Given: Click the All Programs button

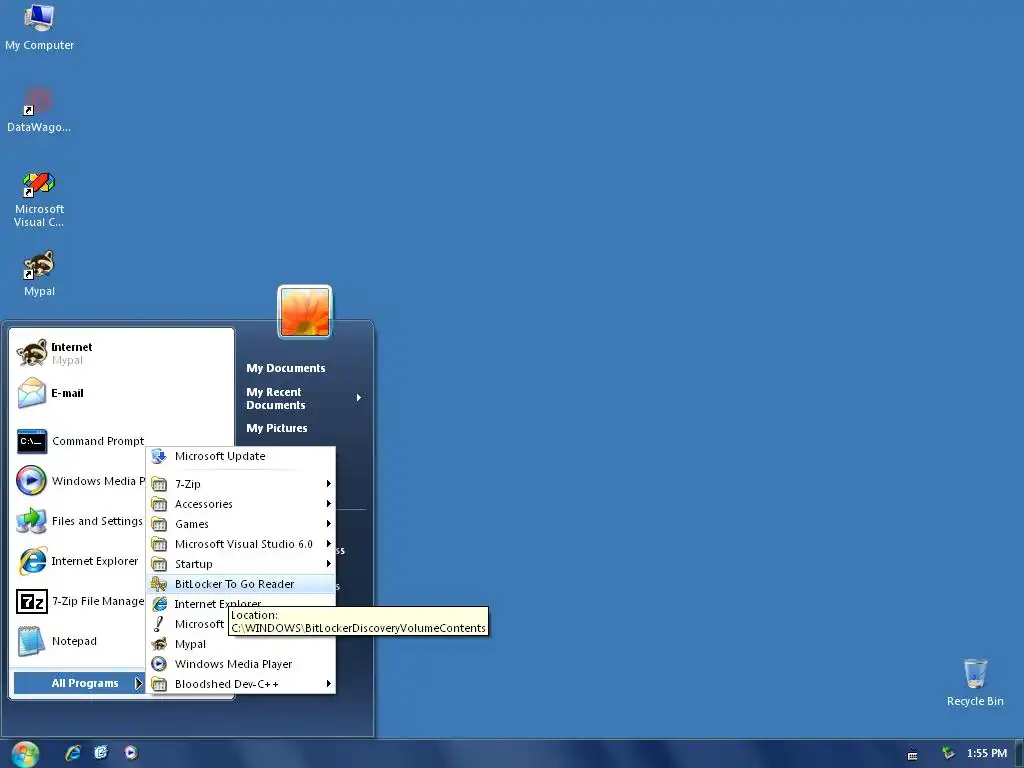Looking at the screenshot, I should [x=78, y=683].
